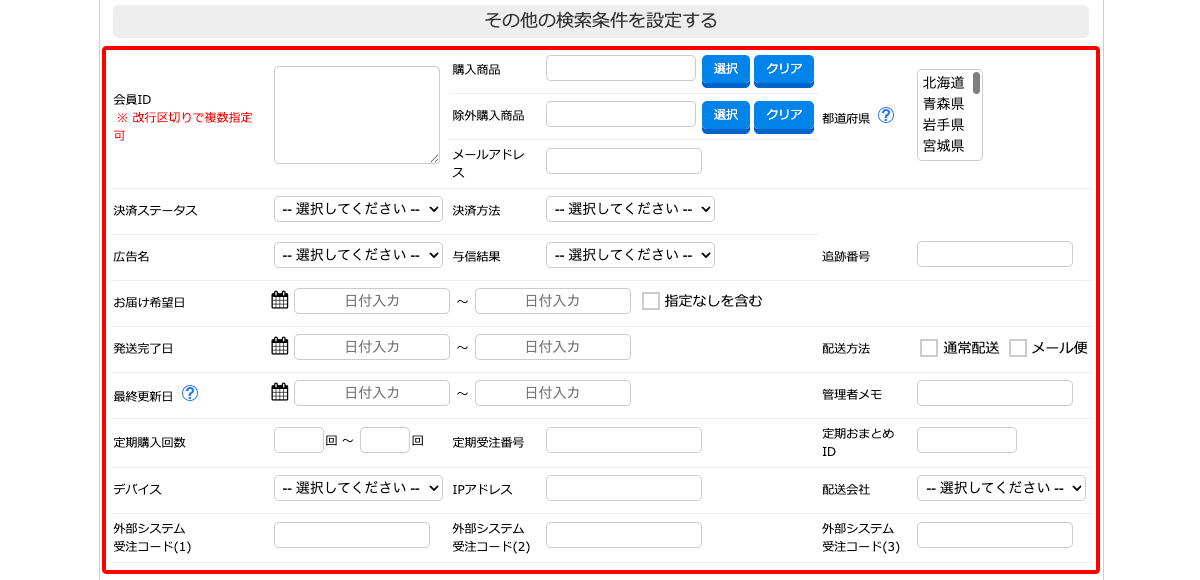Viewport: 1200px width, 580px height.
Task: Open calendar icon for お届け希望日
Action: pos(280,300)
